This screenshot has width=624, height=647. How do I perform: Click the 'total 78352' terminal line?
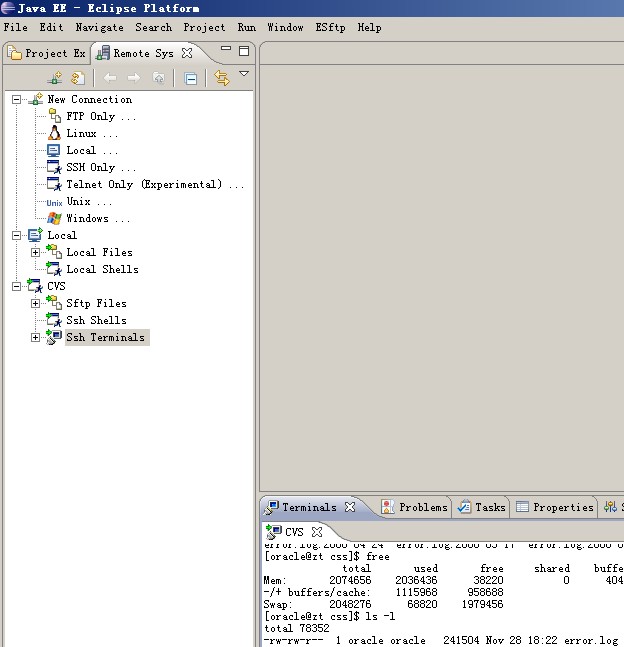pos(297,628)
